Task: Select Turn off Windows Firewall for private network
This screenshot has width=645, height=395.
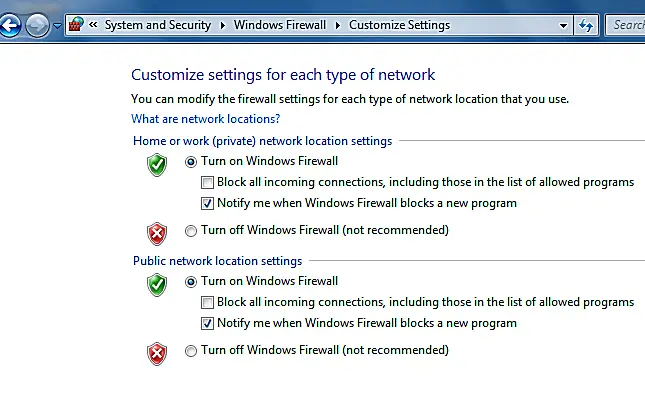Action: click(191, 231)
